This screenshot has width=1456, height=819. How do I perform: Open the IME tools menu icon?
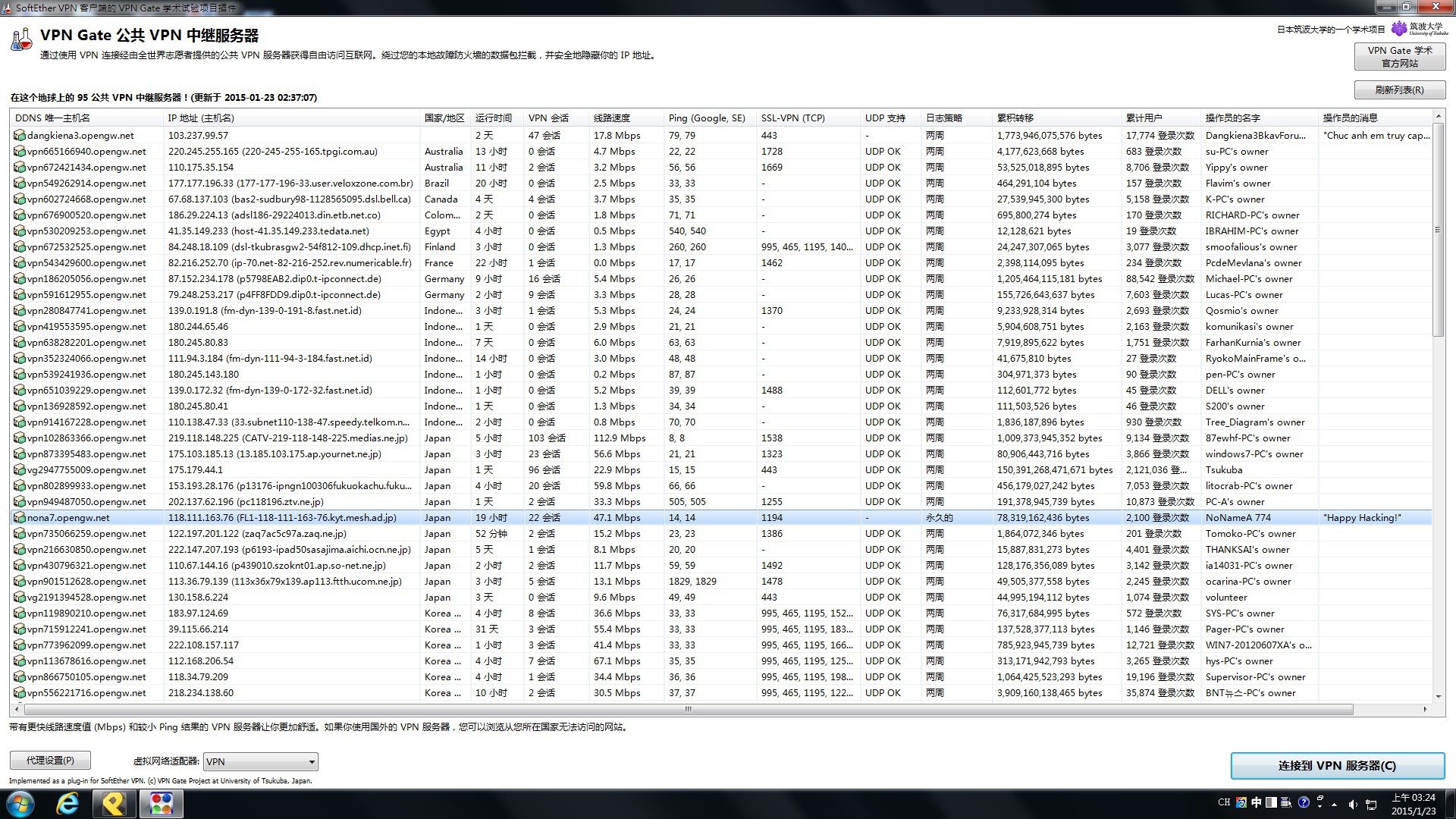click(1288, 802)
